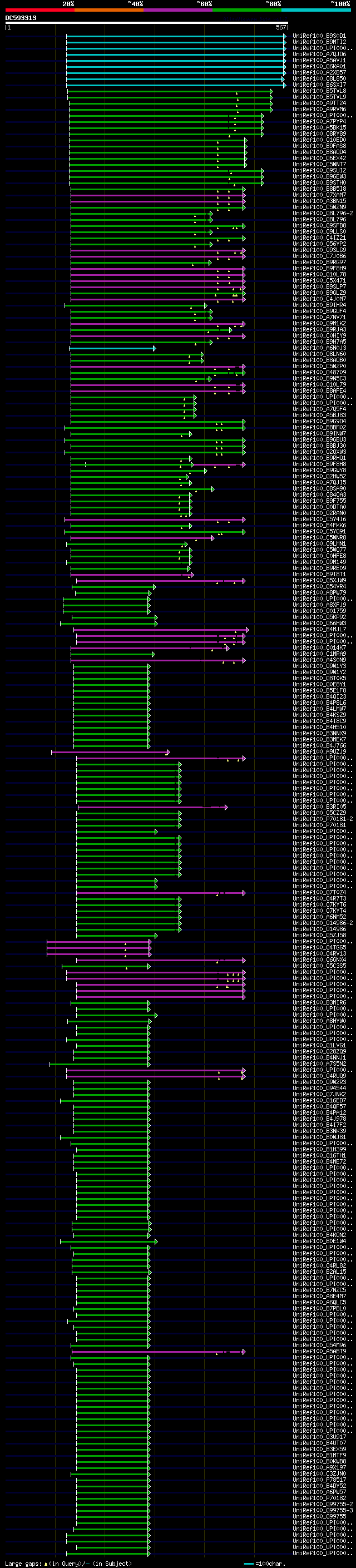Select hit label UniRef100_B9F8H9
This screenshot has width=356, height=1568.
(319, 269)
